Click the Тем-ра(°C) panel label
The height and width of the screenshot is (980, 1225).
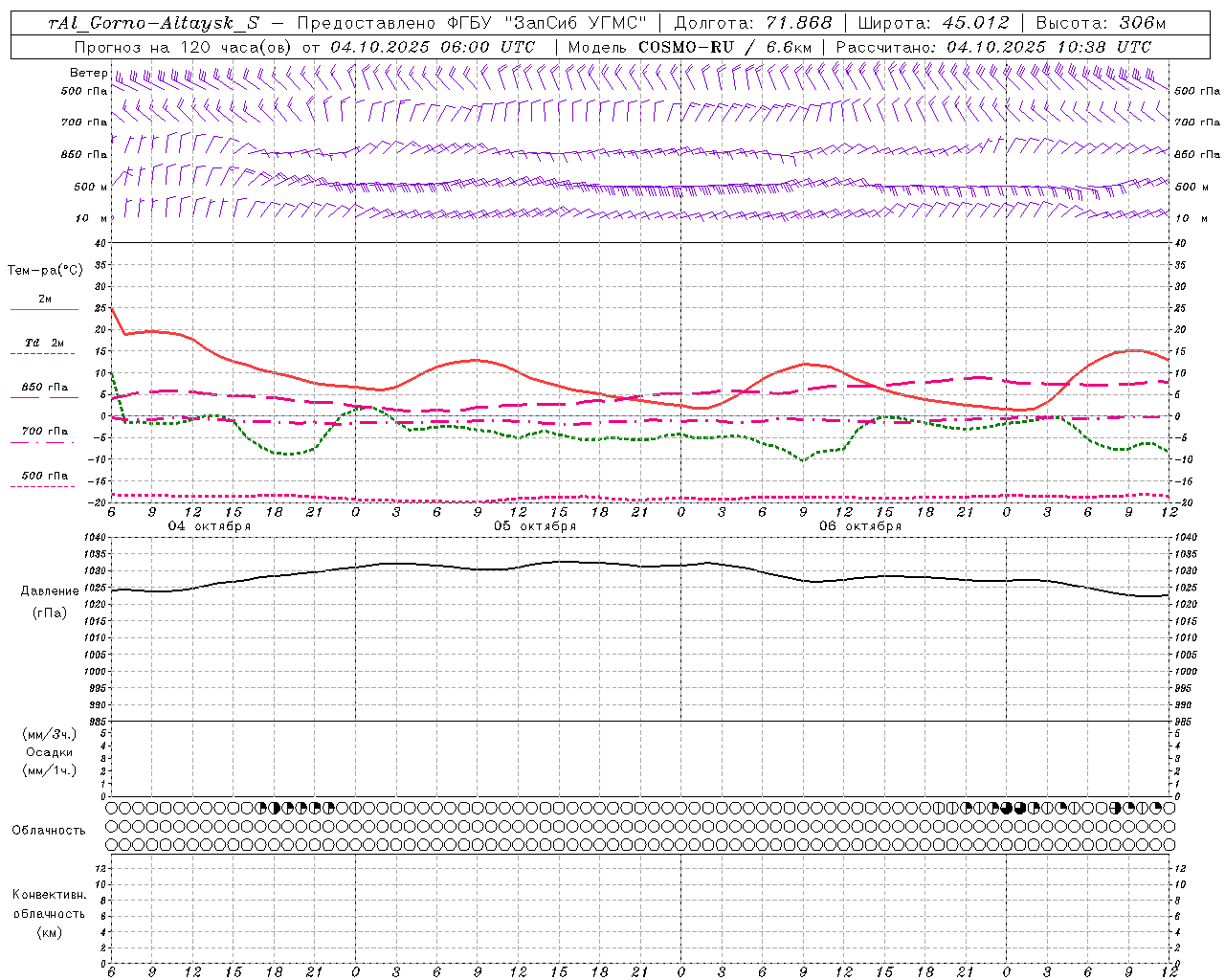[45, 271]
